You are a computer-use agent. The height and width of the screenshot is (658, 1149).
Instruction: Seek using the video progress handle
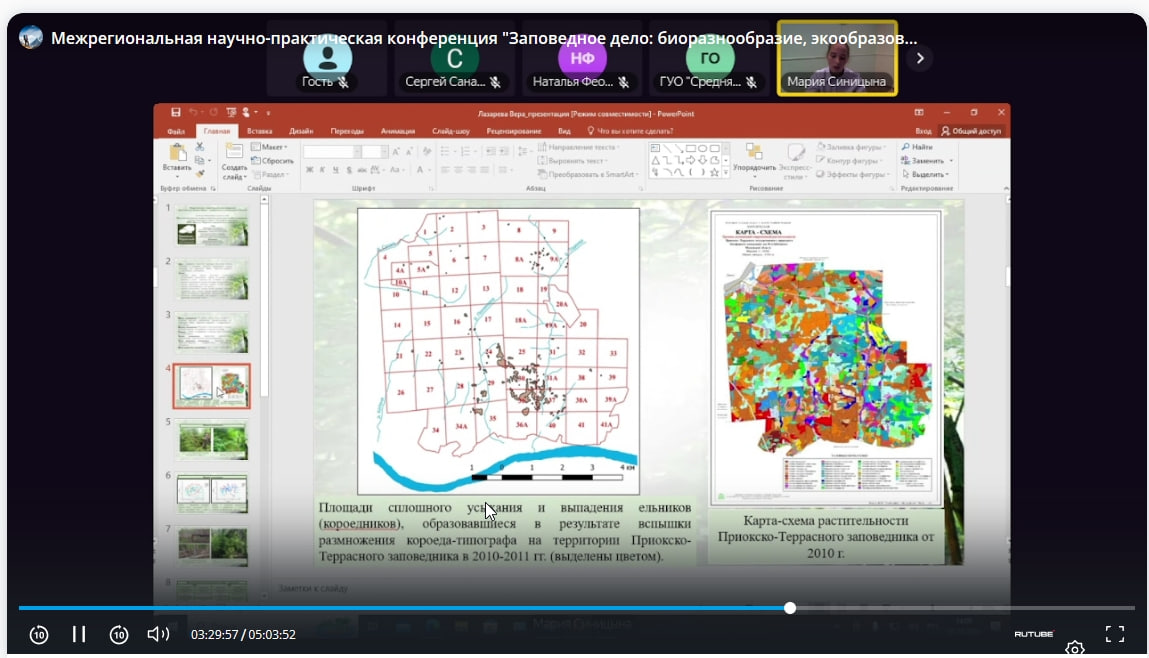point(790,607)
